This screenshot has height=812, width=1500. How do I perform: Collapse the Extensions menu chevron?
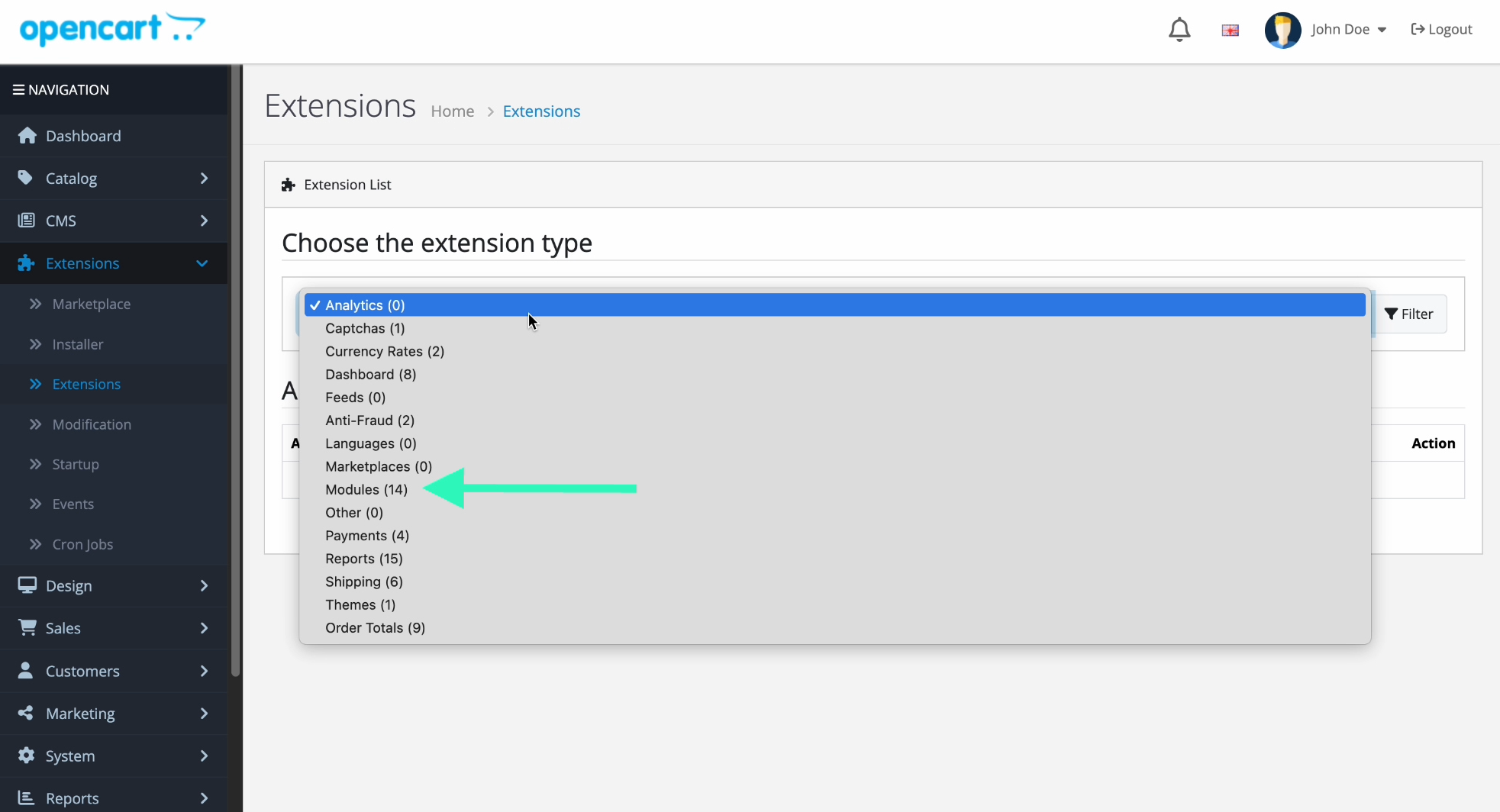pyautogui.click(x=202, y=263)
